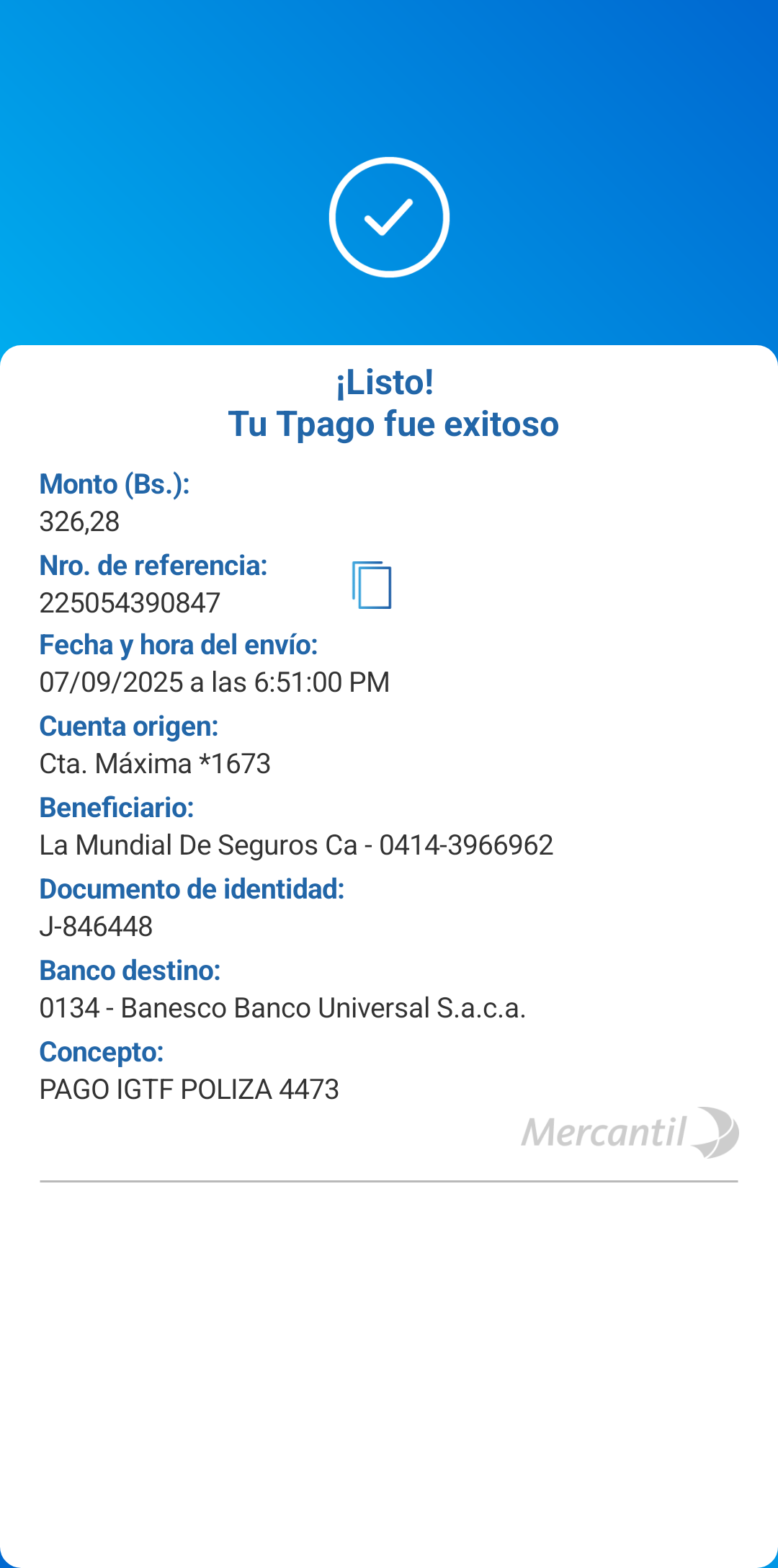The width and height of the screenshot is (778, 1568).
Task: Click the amount value 326,28
Action: coord(79,522)
